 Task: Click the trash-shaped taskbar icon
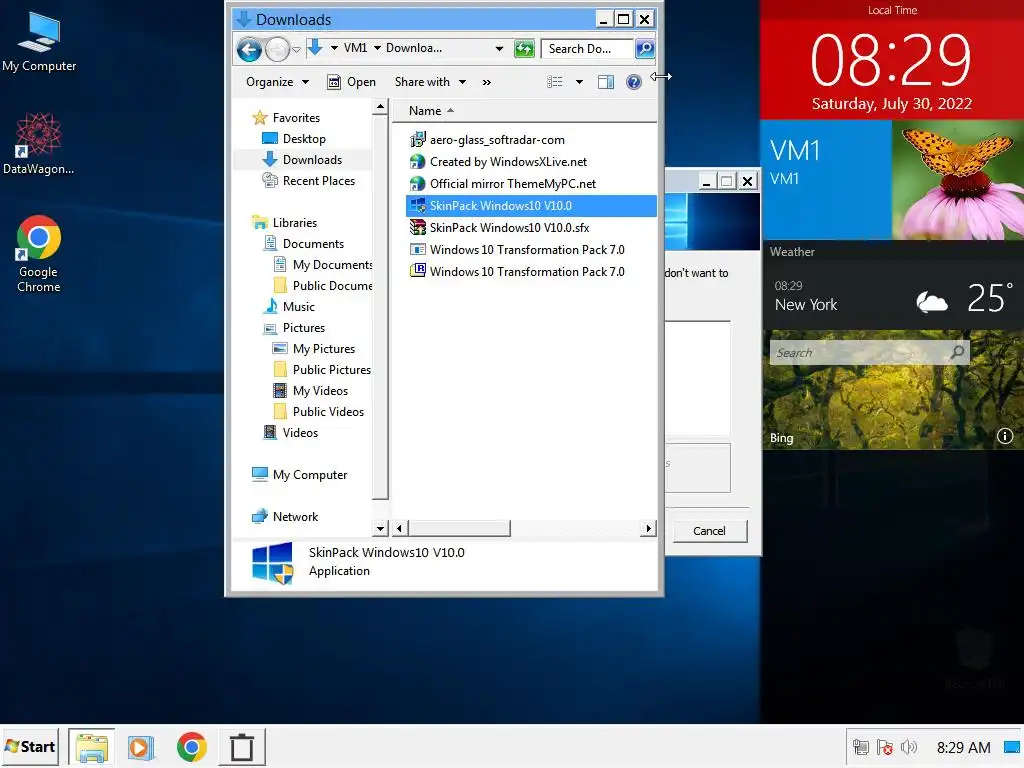tap(242, 747)
